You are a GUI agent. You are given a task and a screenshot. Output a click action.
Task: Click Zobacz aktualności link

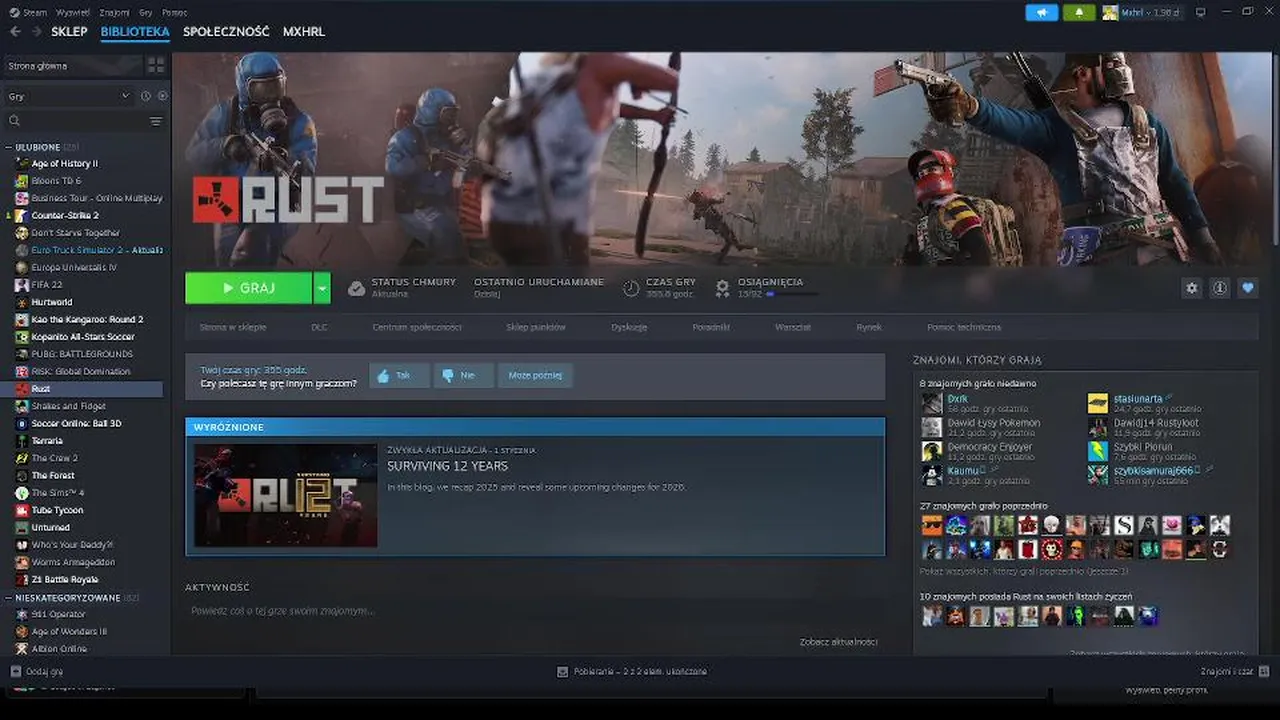point(839,642)
